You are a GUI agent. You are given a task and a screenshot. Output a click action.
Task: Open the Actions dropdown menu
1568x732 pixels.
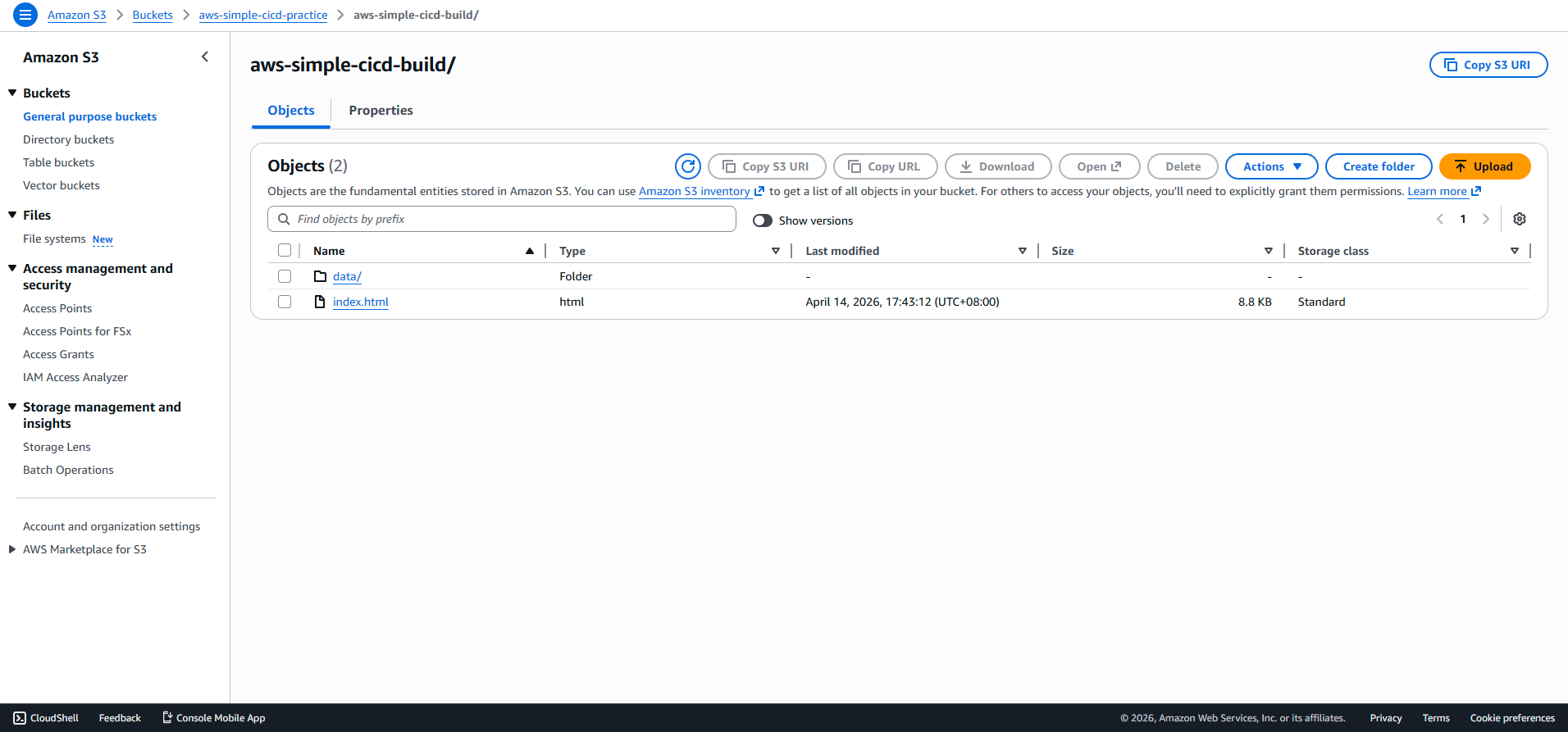tap(1270, 166)
